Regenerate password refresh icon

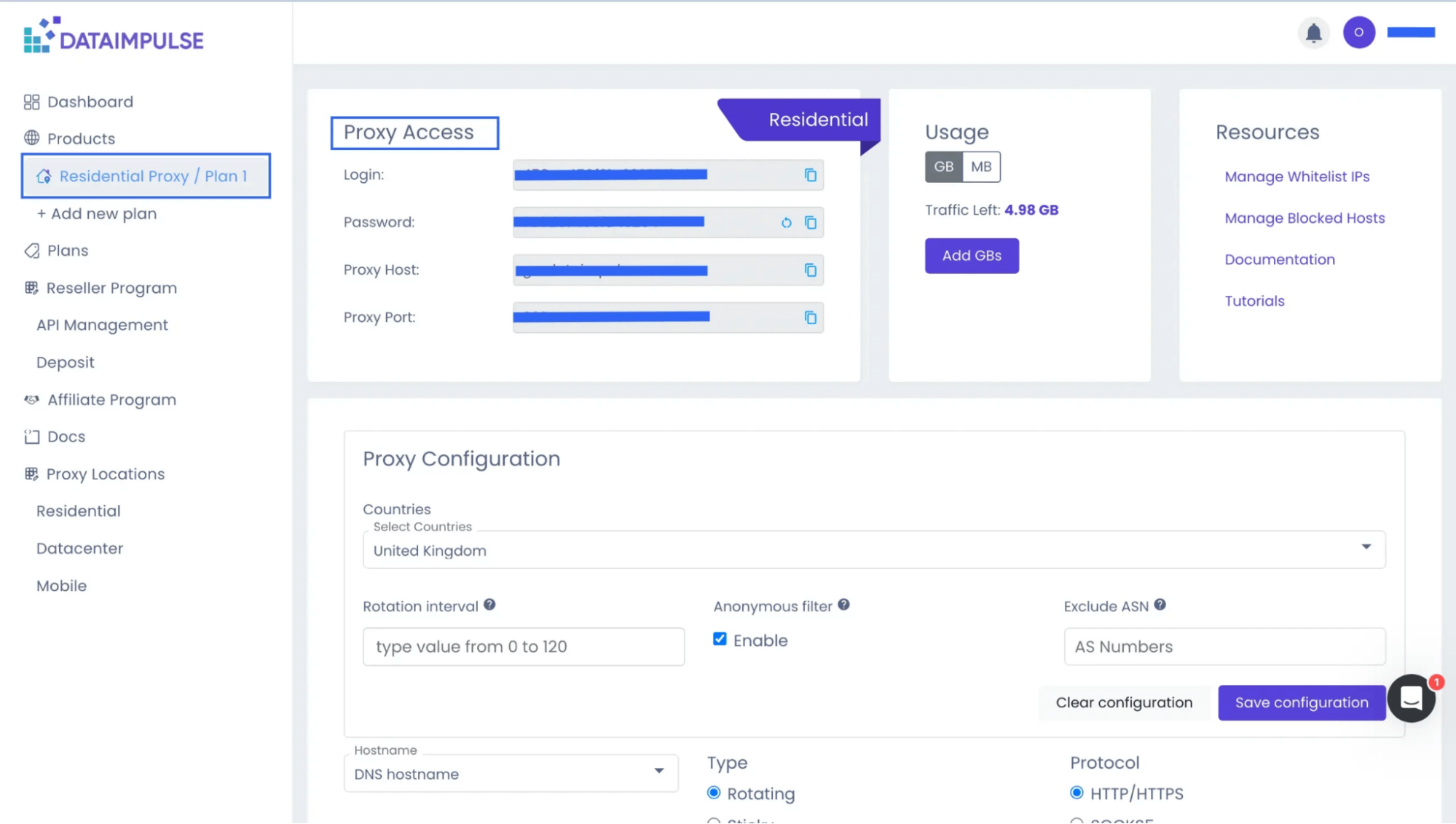[786, 223]
